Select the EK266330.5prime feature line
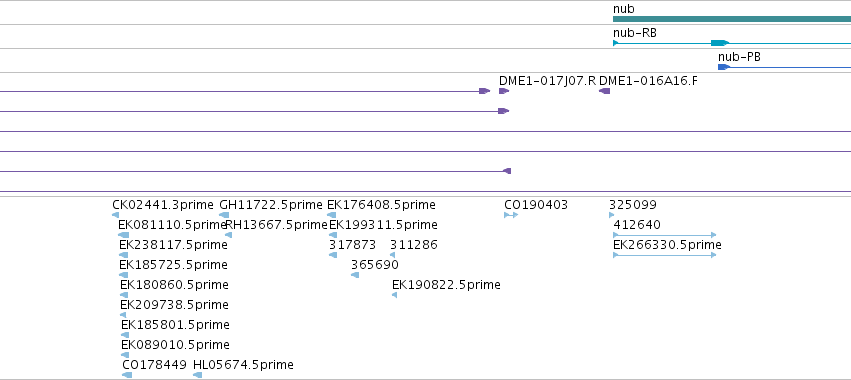Image resolution: width=851 pixels, height=380 pixels. 664,255
